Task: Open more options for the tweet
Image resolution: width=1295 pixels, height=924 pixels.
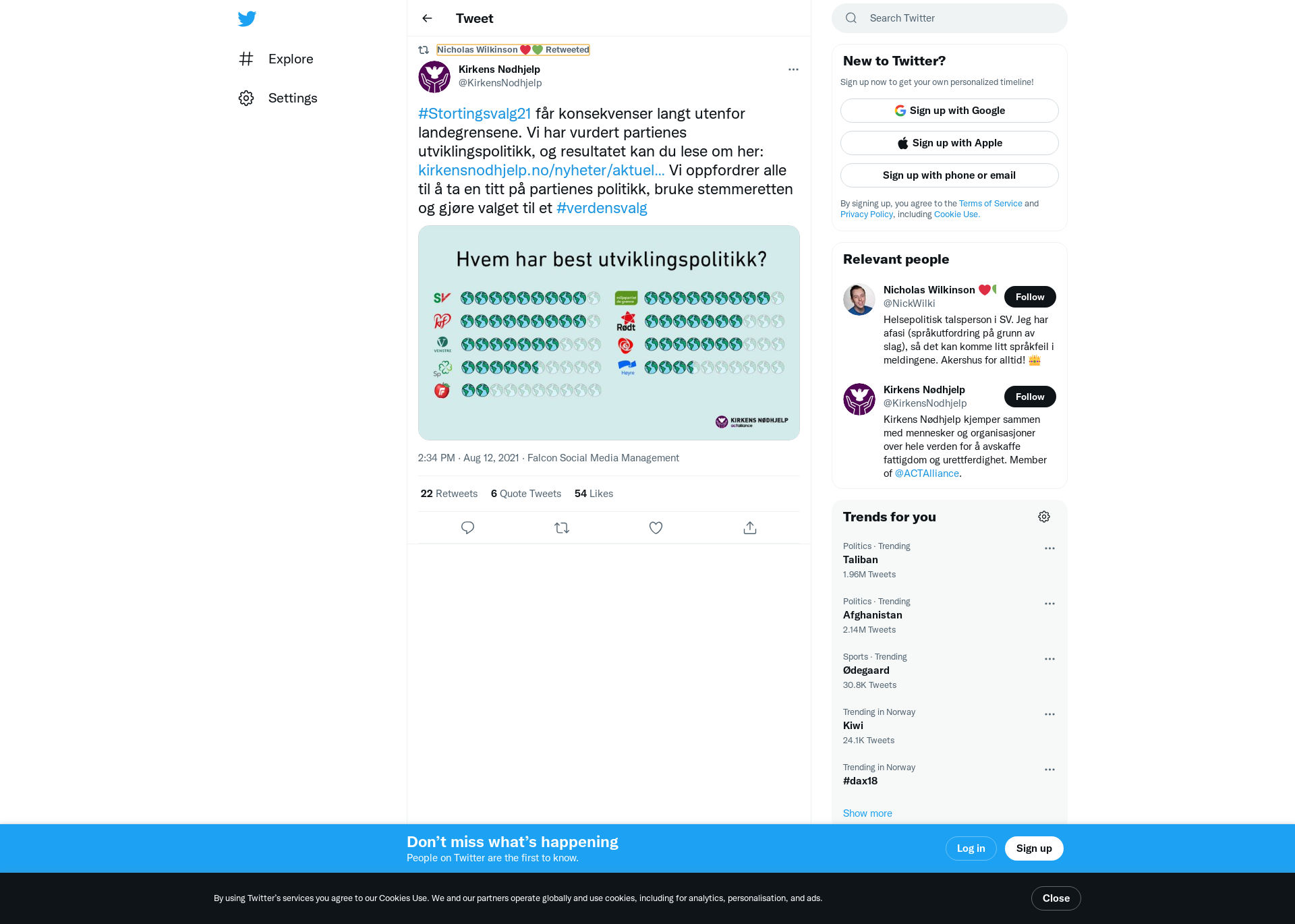Action: click(793, 69)
